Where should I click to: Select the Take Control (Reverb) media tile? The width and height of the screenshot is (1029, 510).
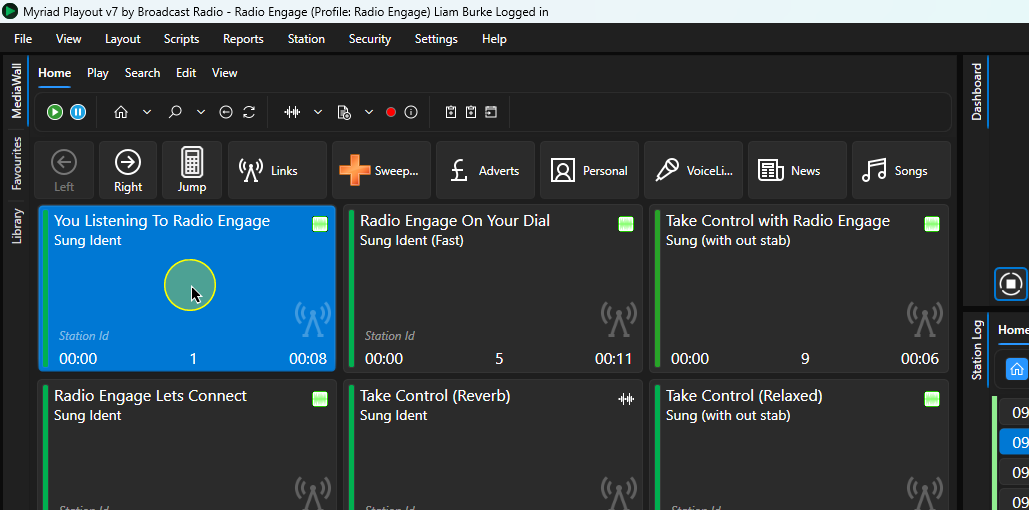[493, 444]
